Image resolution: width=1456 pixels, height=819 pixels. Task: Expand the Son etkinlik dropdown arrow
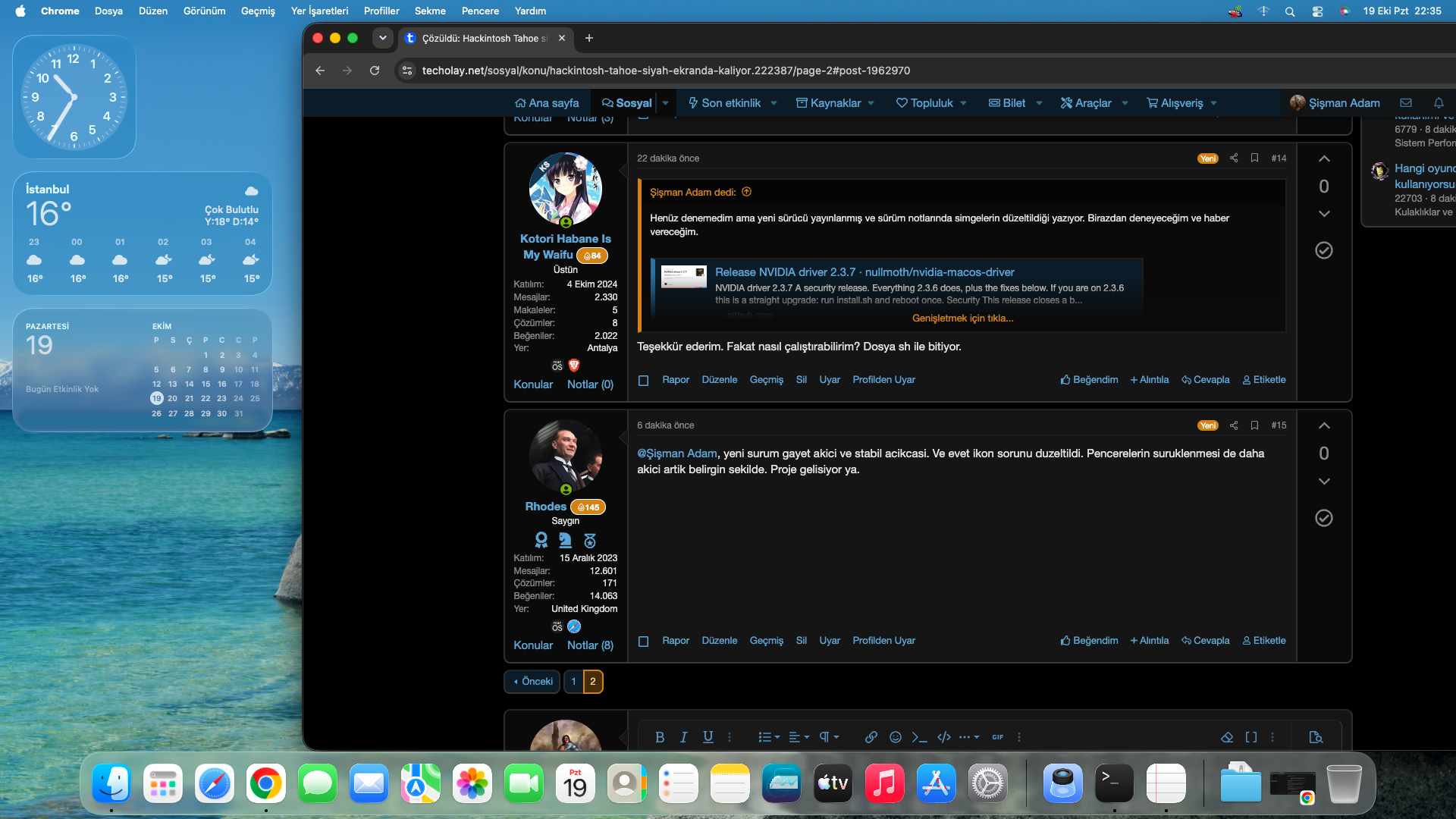click(x=773, y=103)
